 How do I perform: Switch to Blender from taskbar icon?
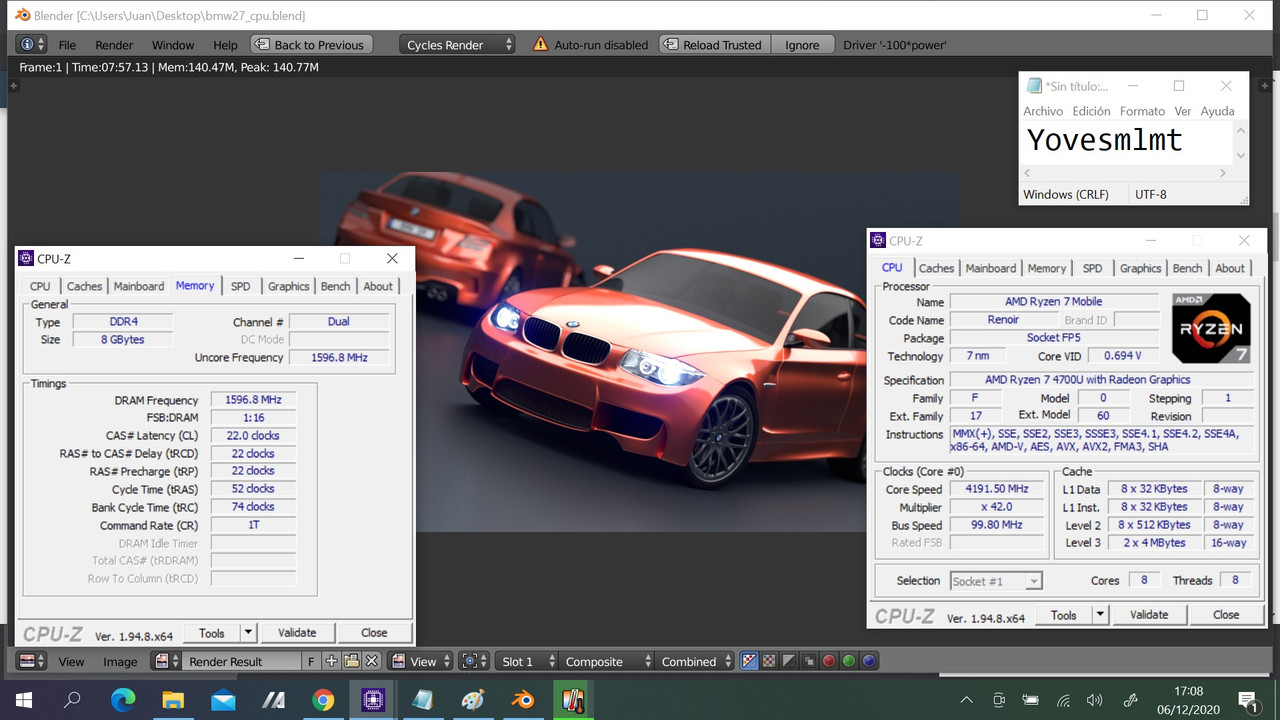pos(522,700)
